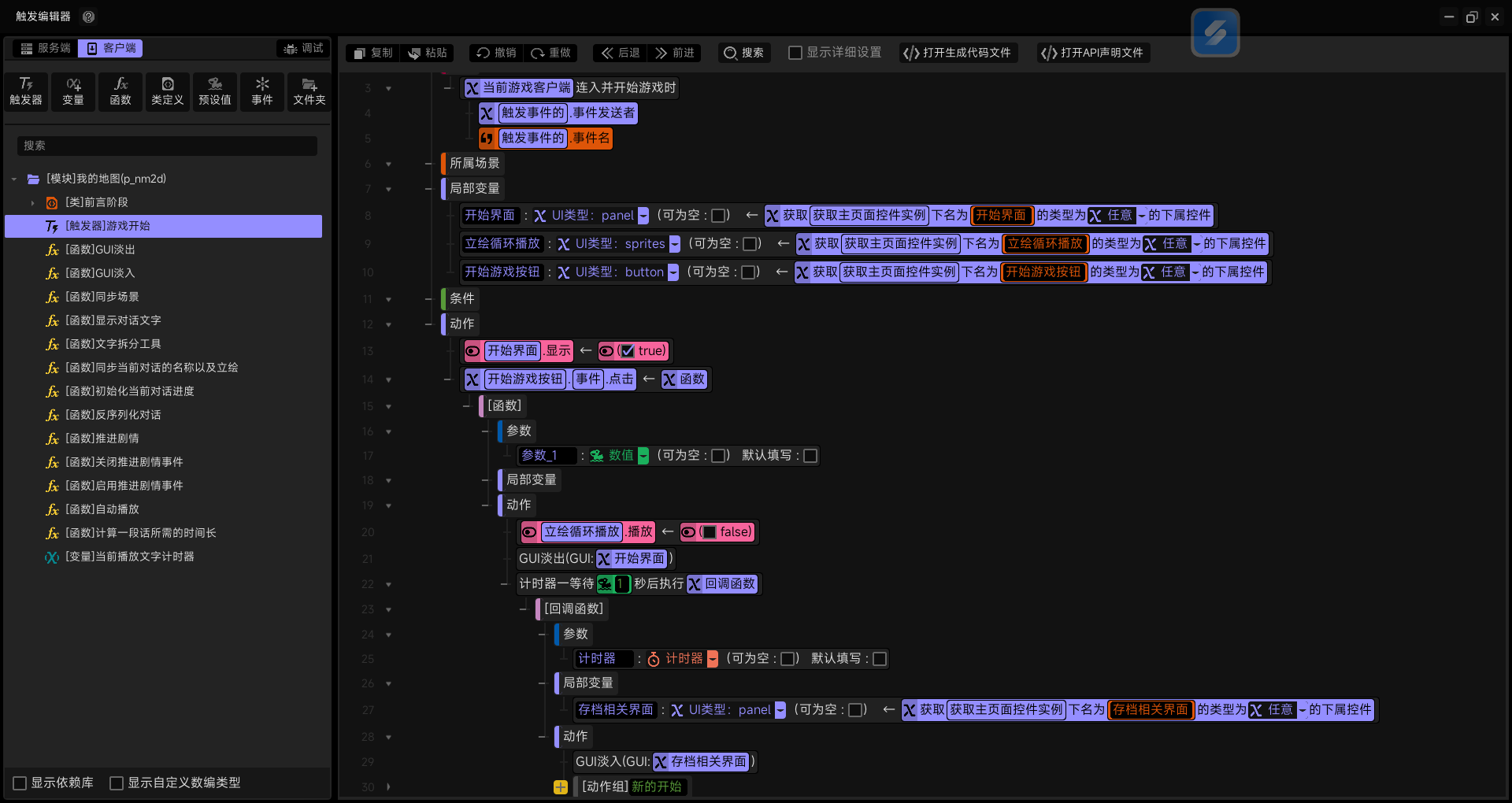1512x803 pixels.
Task: Click the help question mark icon
Action: pos(89,17)
